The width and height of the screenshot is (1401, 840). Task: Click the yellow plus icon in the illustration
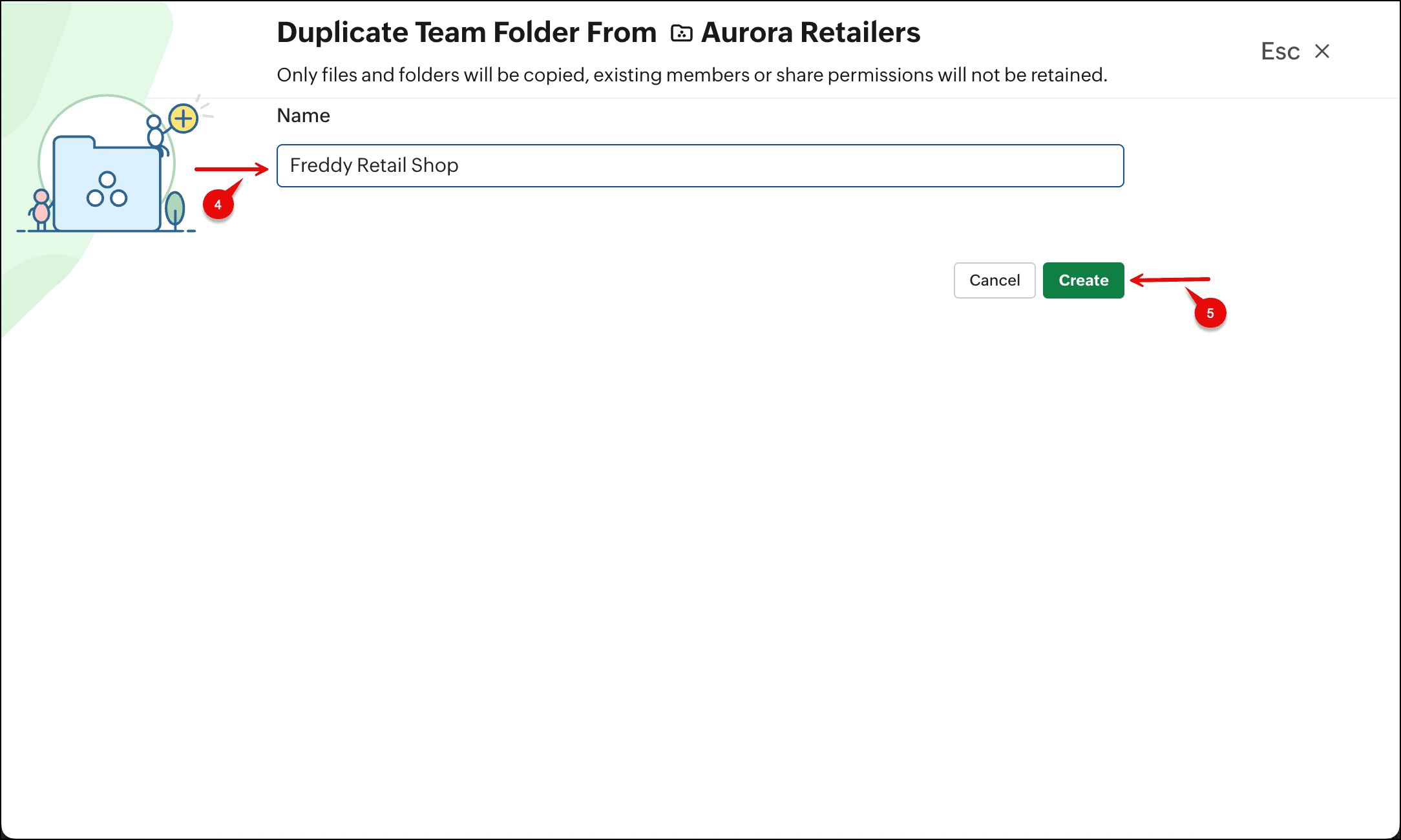(184, 118)
